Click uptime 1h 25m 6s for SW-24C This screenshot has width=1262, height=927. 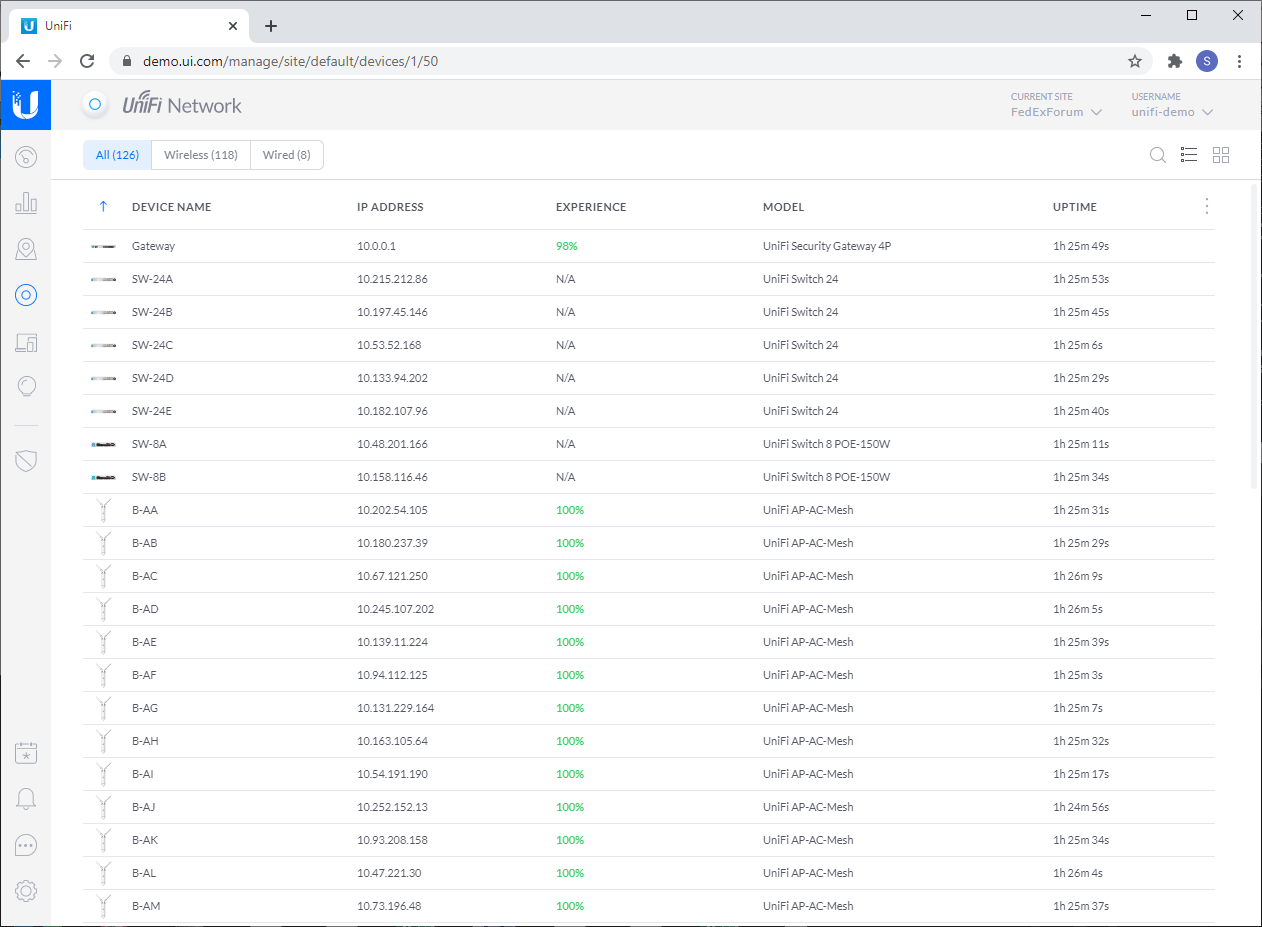click(1078, 345)
